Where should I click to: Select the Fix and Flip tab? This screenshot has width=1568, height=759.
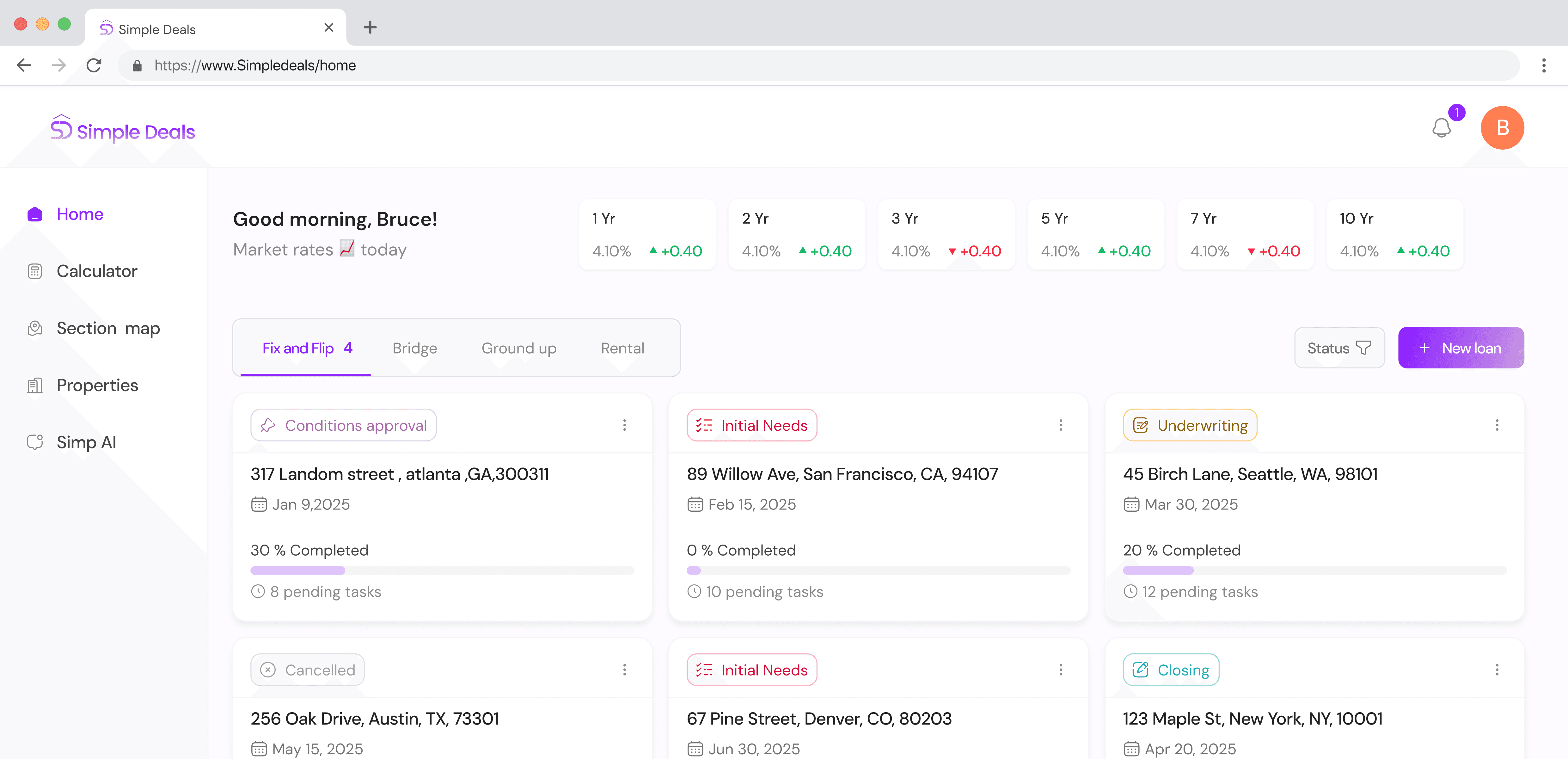click(306, 349)
